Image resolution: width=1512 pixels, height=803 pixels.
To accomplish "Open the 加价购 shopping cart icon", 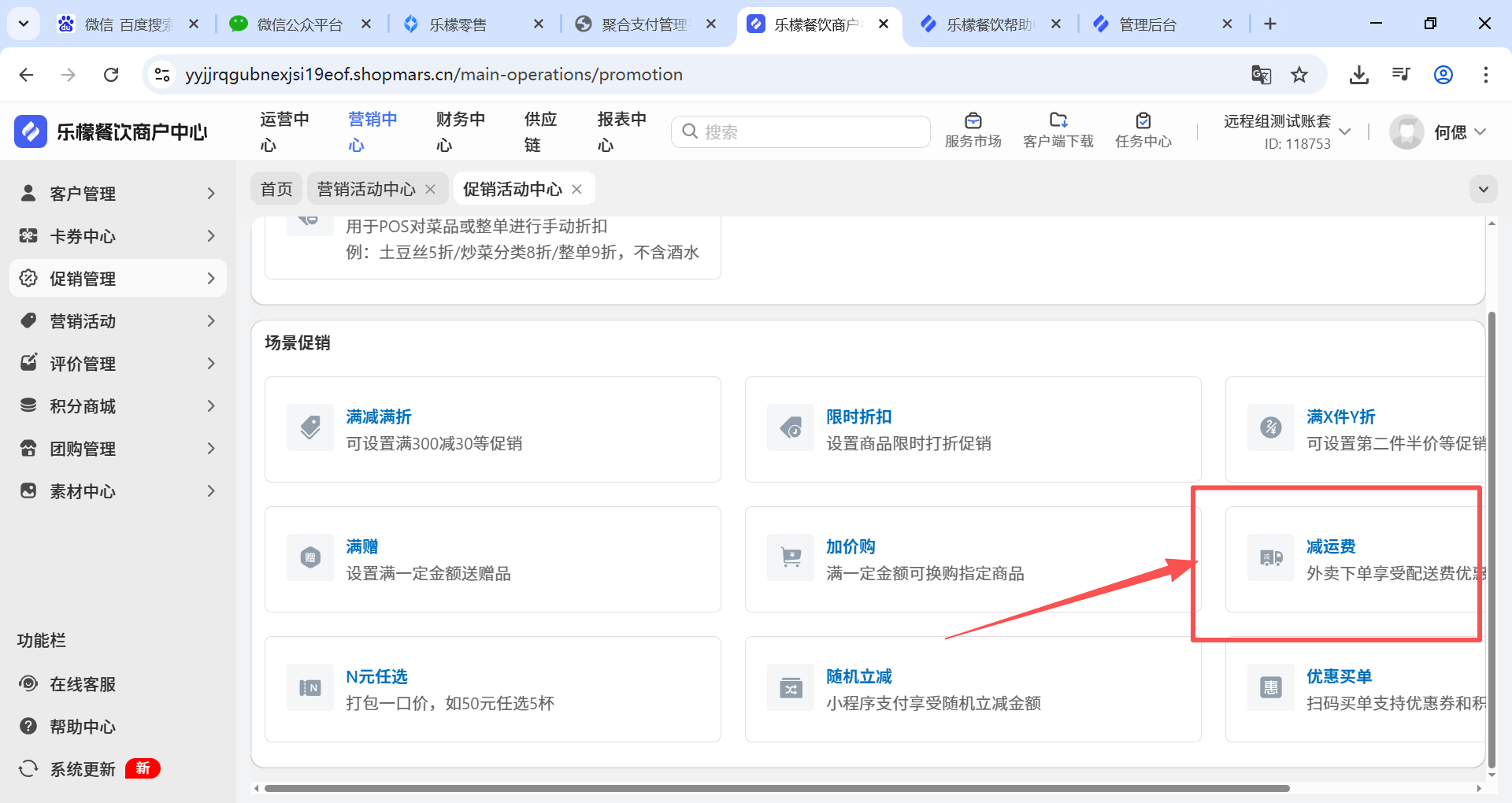I will tap(791, 557).
